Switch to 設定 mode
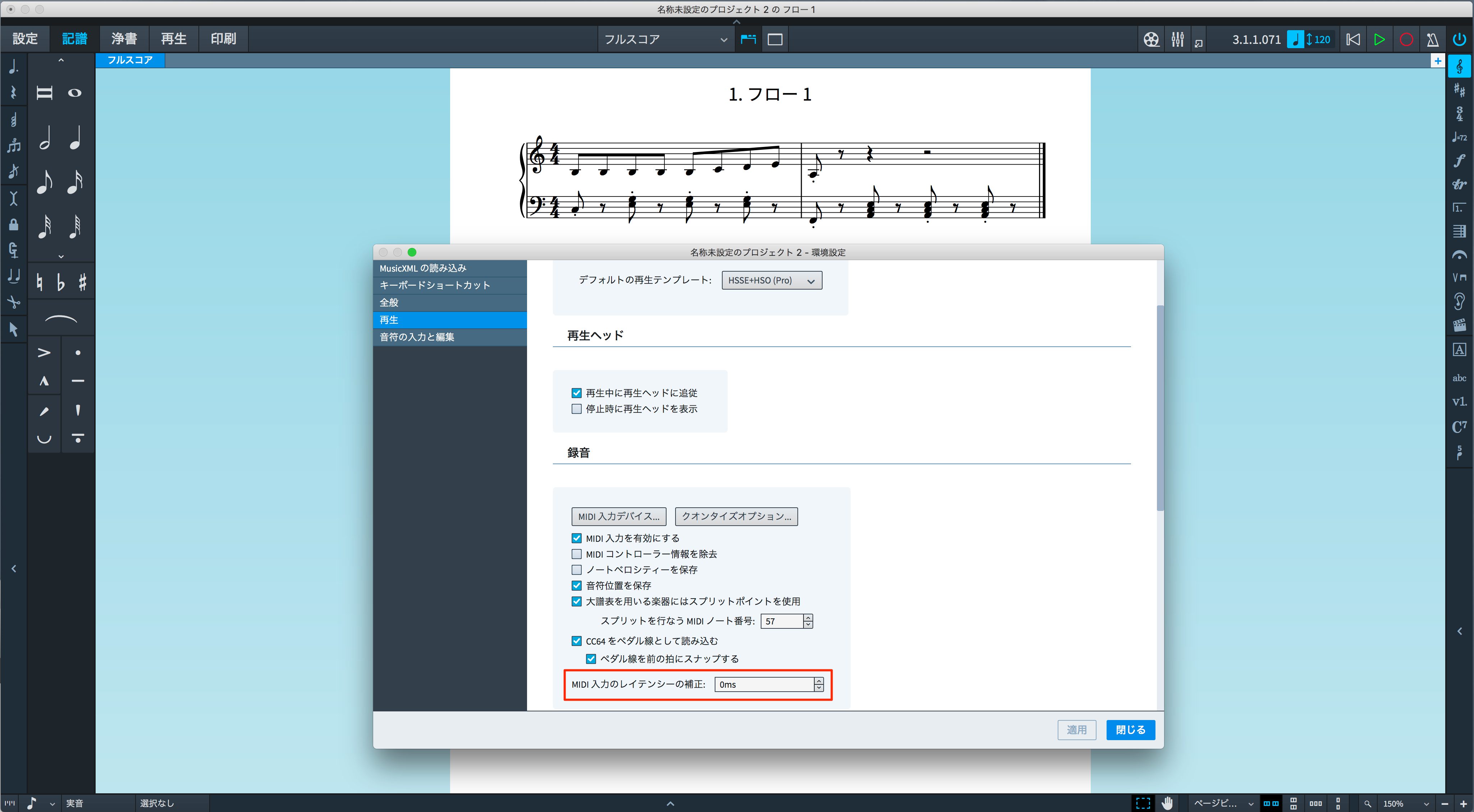This screenshot has height=812, width=1474. pyautogui.click(x=25, y=38)
